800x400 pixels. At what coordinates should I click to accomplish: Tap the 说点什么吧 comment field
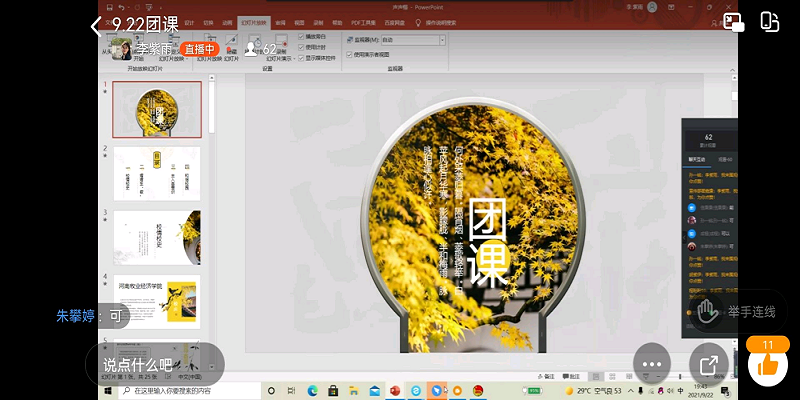(x=138, y=365)
